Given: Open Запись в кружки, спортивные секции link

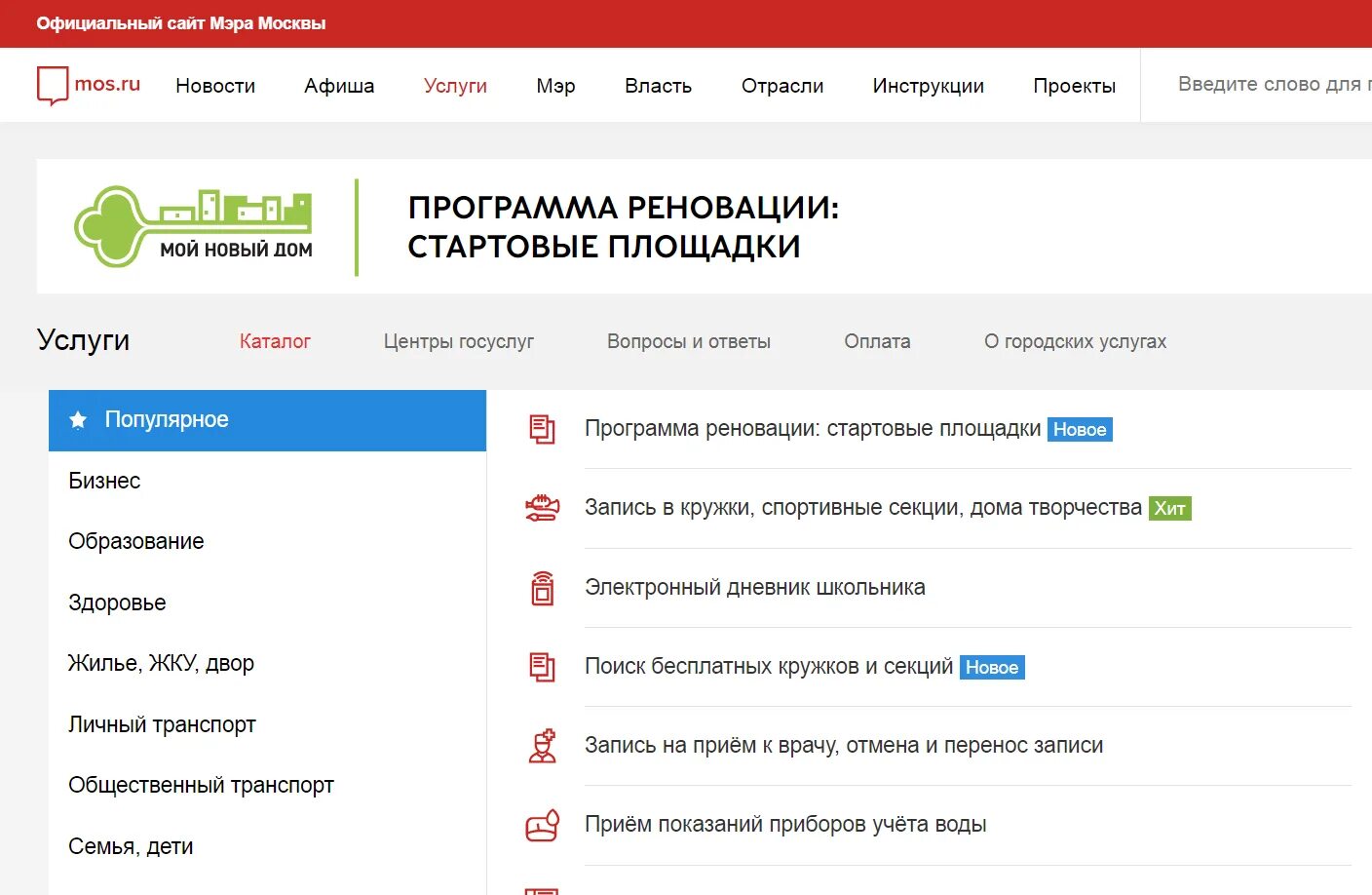Looking at the screenshot, I should [x=863, y=508].
